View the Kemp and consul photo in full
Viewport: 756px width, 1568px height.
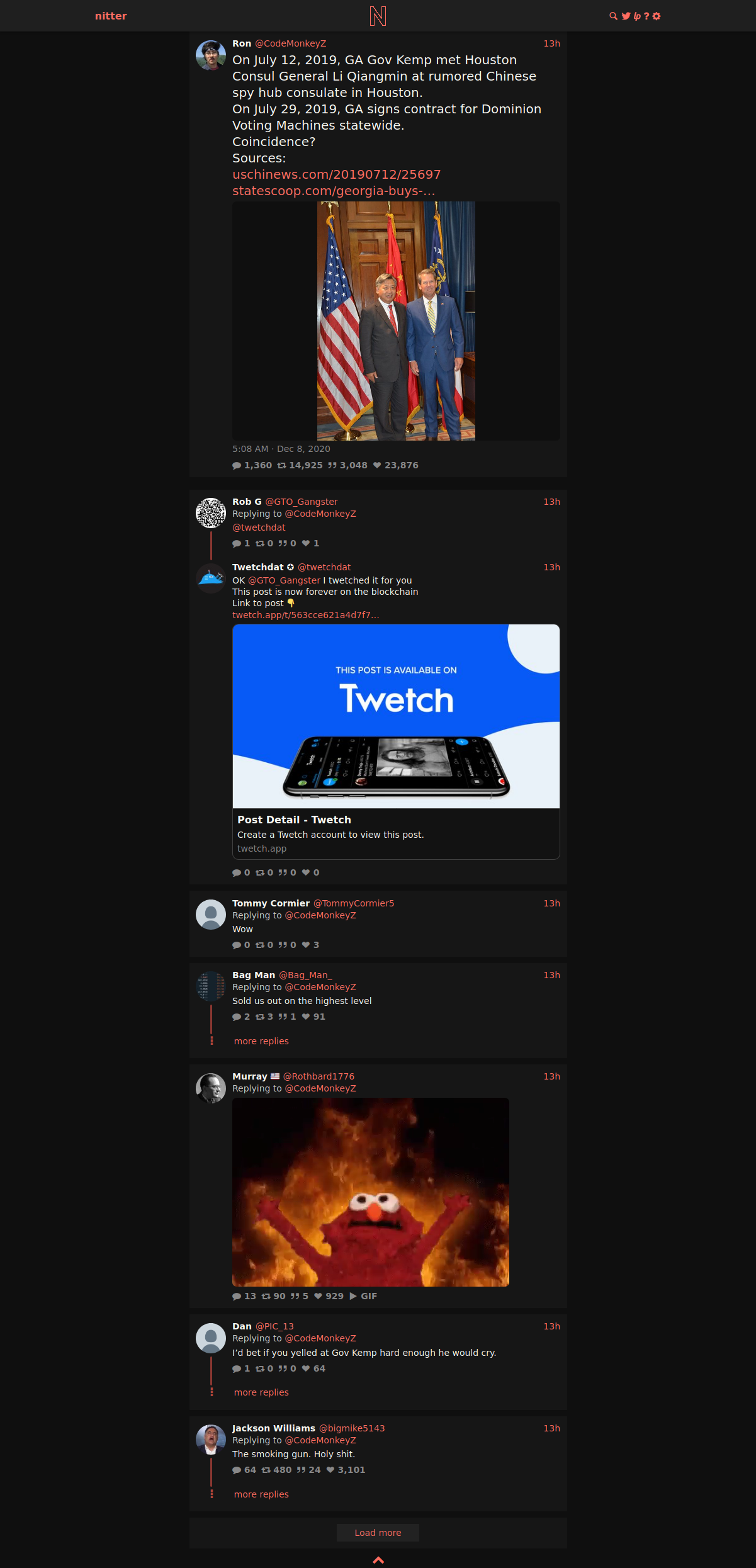coord(396,321)
